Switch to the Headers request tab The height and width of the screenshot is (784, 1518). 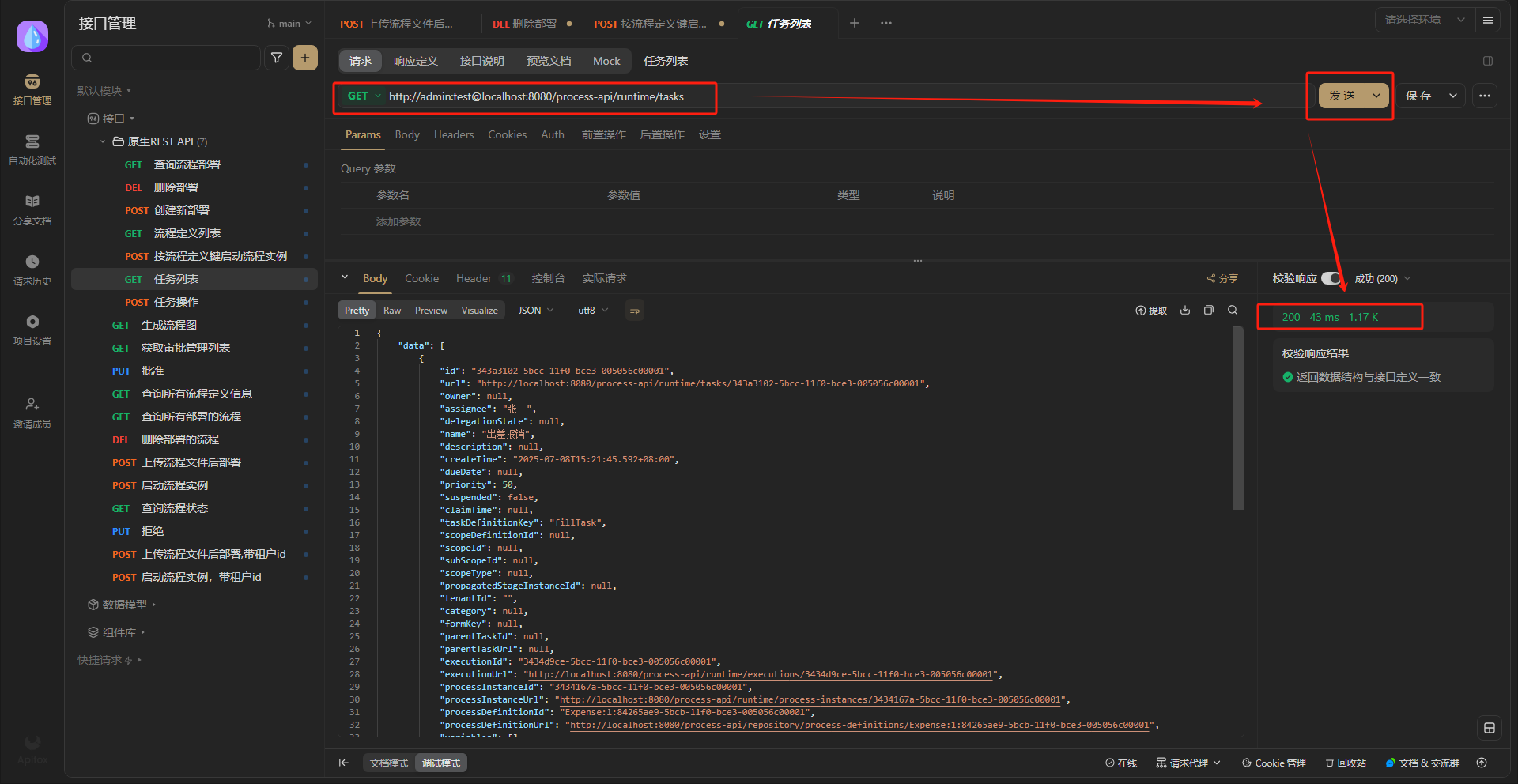[453, 135]
